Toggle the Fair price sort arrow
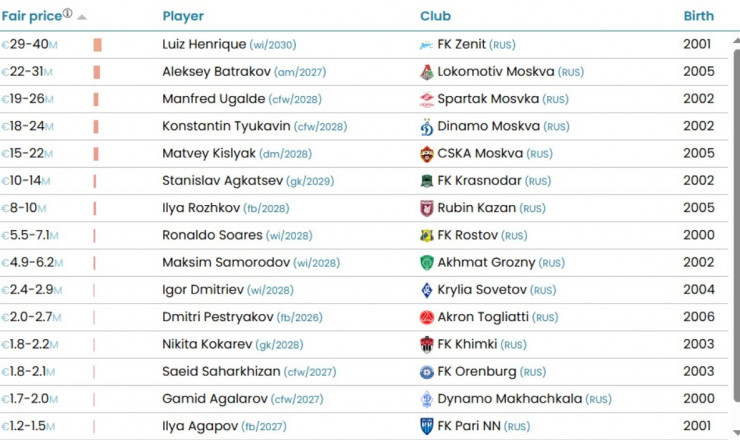Image resolution: width=740 pixels, height=440 pixels. (x=82, y=17)
